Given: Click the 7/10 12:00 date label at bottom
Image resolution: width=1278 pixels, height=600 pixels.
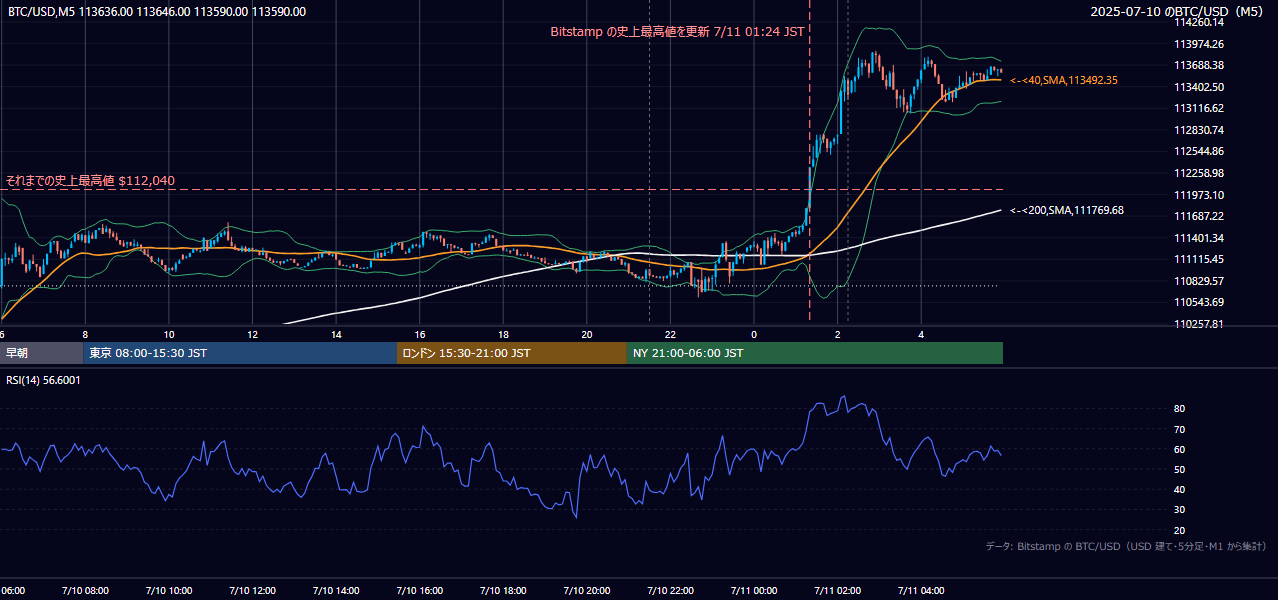Looking at the screenshot, I should pos(251,590).
